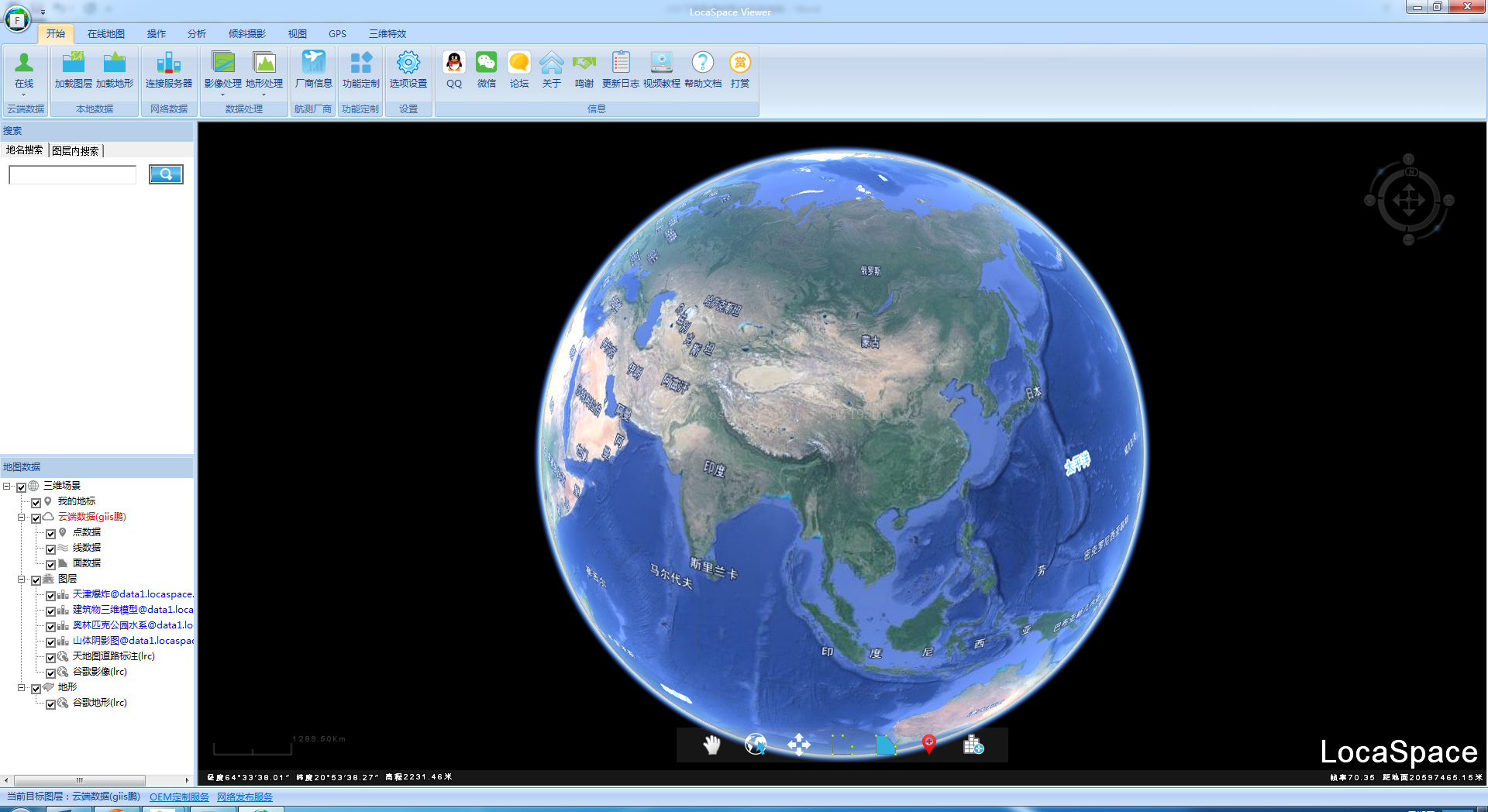Viewport: 1488px width, 812px height.
Task: Click the red add placemark pin tool
Action: (x=929, y=745)
